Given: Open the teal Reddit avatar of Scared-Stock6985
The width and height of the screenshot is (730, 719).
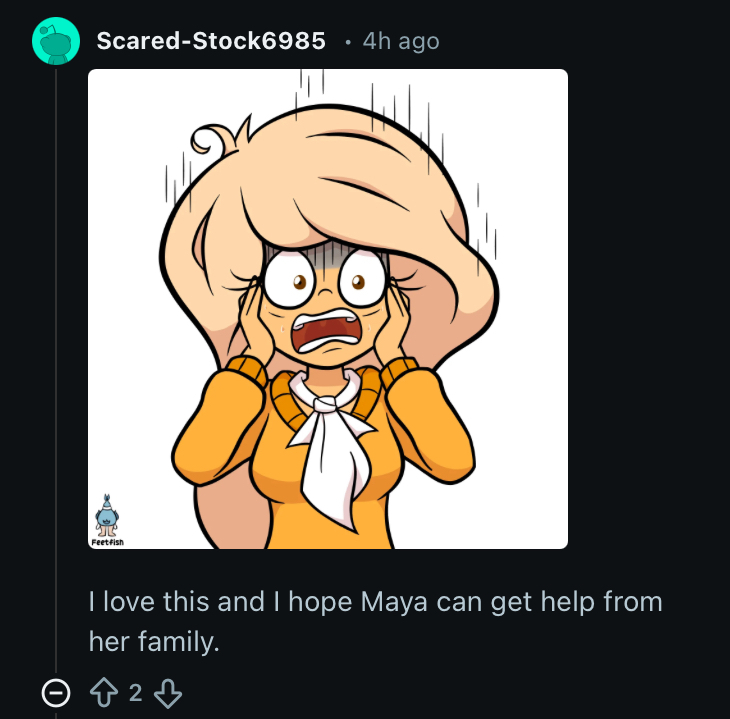Looking at the screenshot, I should coord(56,41).
